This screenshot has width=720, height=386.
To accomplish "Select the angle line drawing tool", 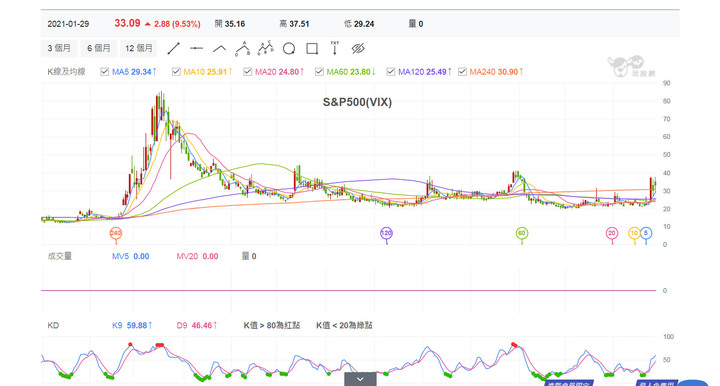I will [x=219, y=48].
